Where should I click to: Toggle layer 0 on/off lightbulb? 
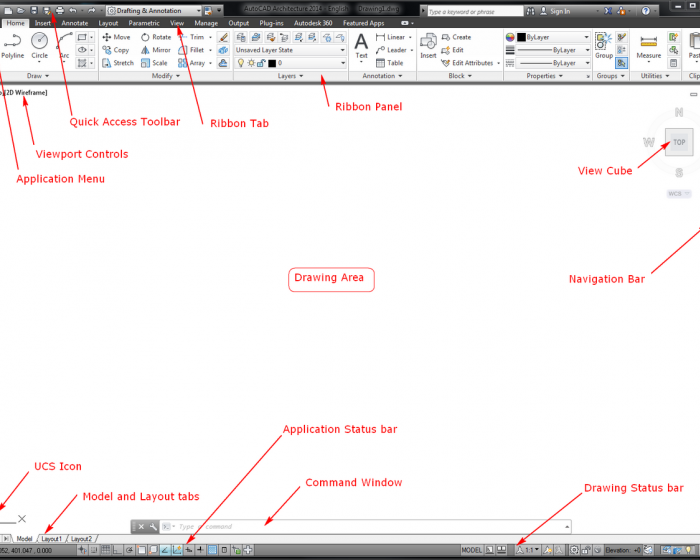(241, 63)
